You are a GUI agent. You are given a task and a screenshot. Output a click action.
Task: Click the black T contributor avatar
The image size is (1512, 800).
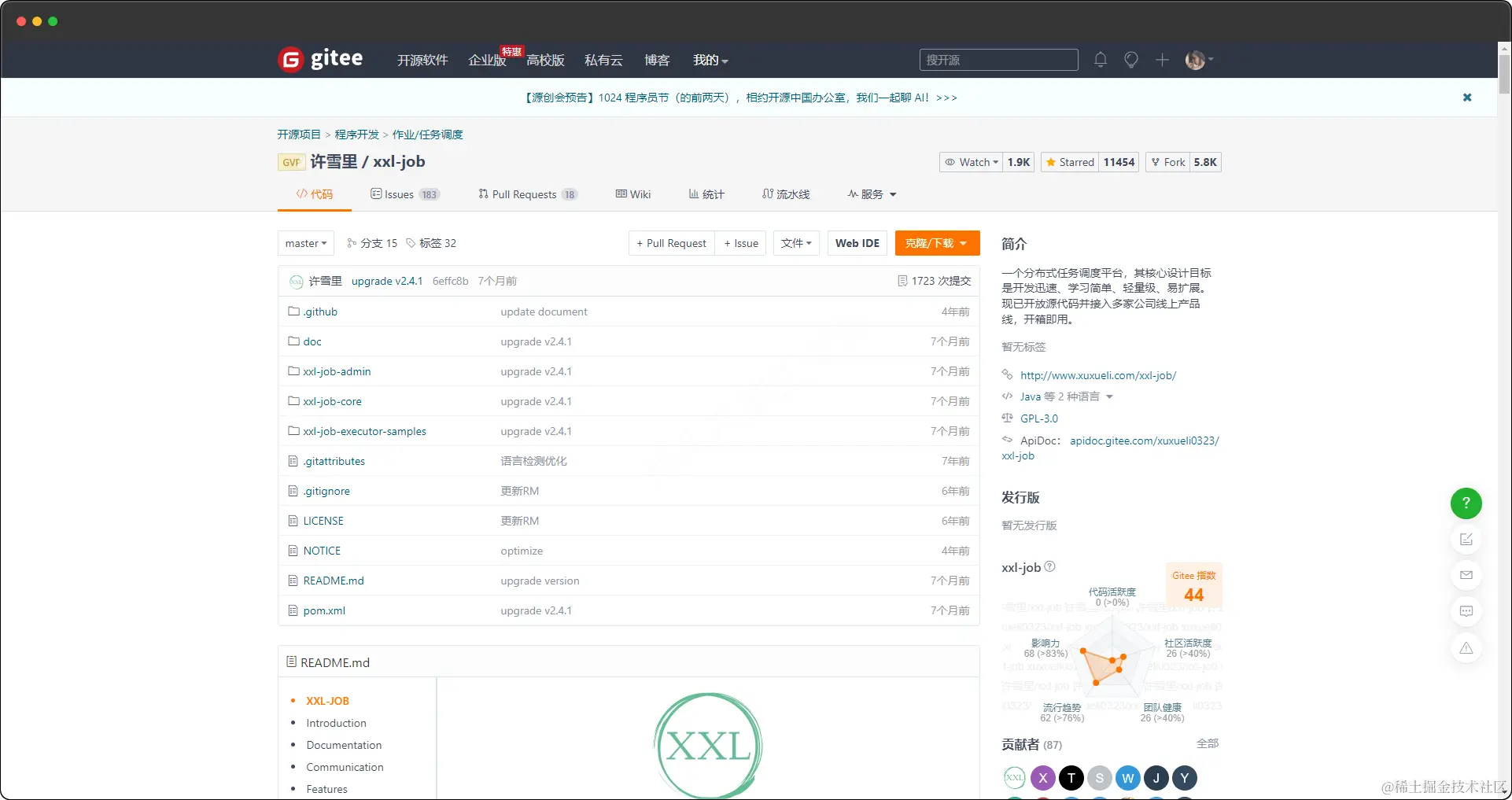point(1071,778)
